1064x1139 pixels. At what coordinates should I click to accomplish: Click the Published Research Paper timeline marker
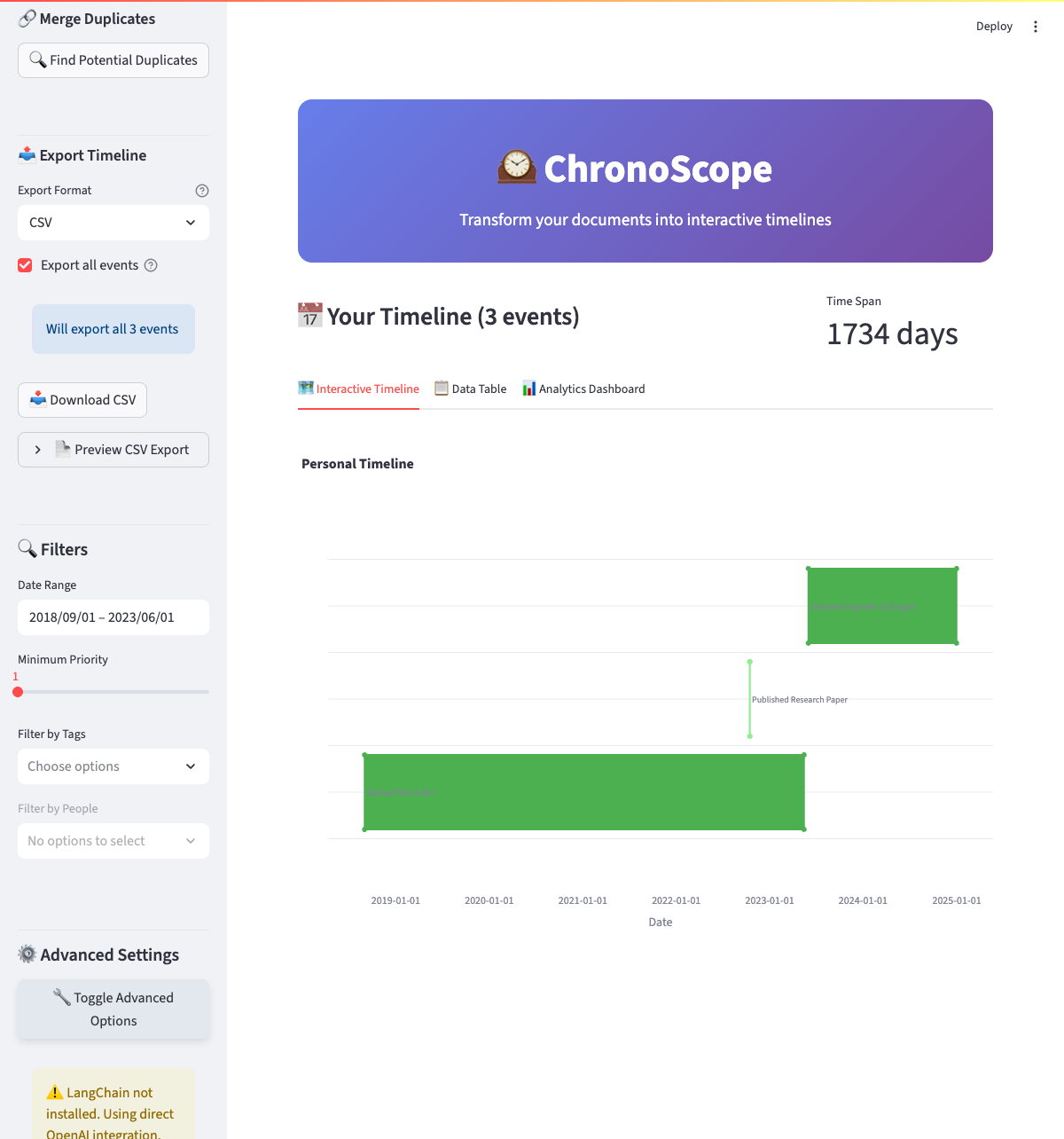pyautogui.click(x=750, y=699)
